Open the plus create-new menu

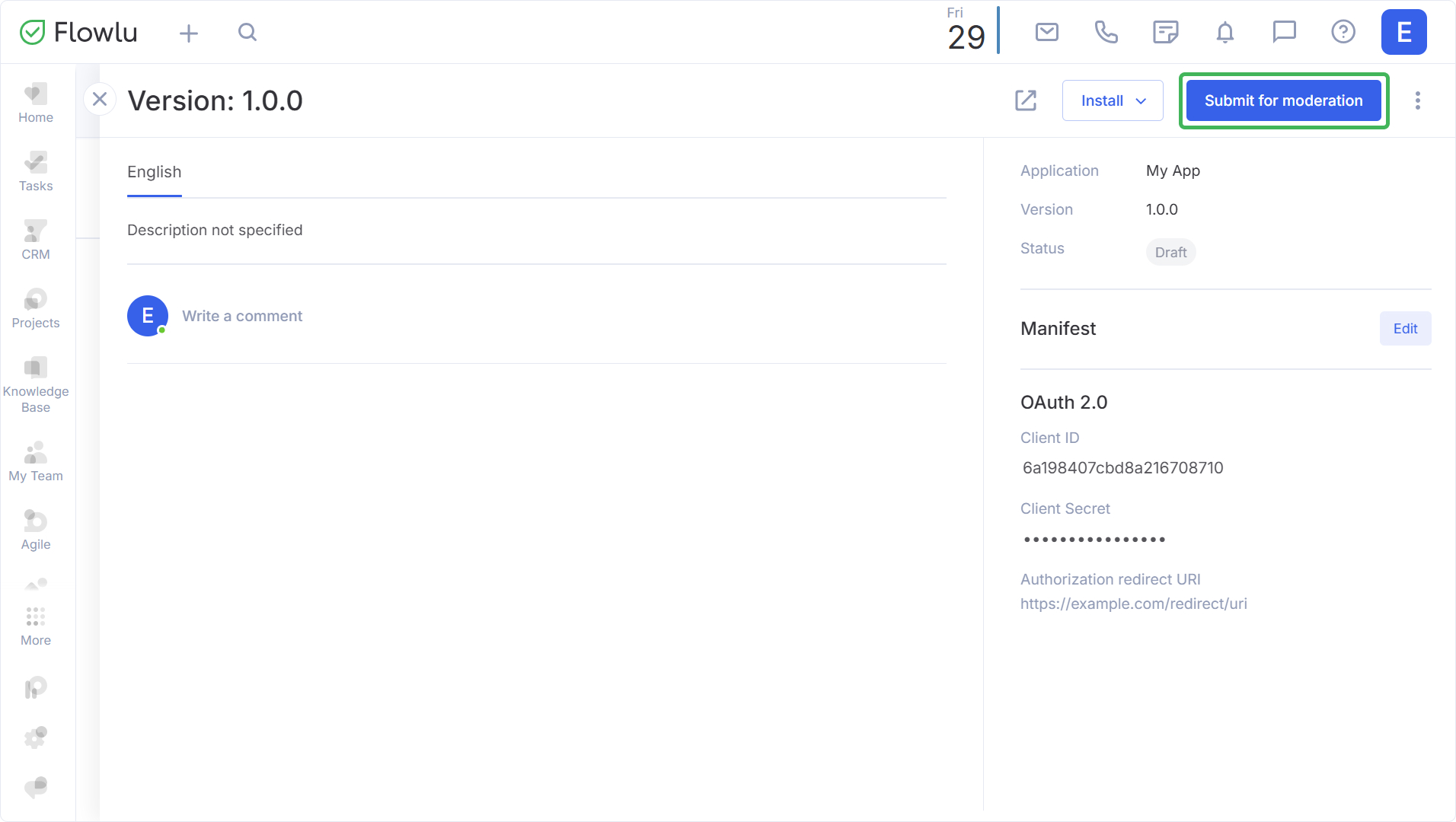point(189,33)
